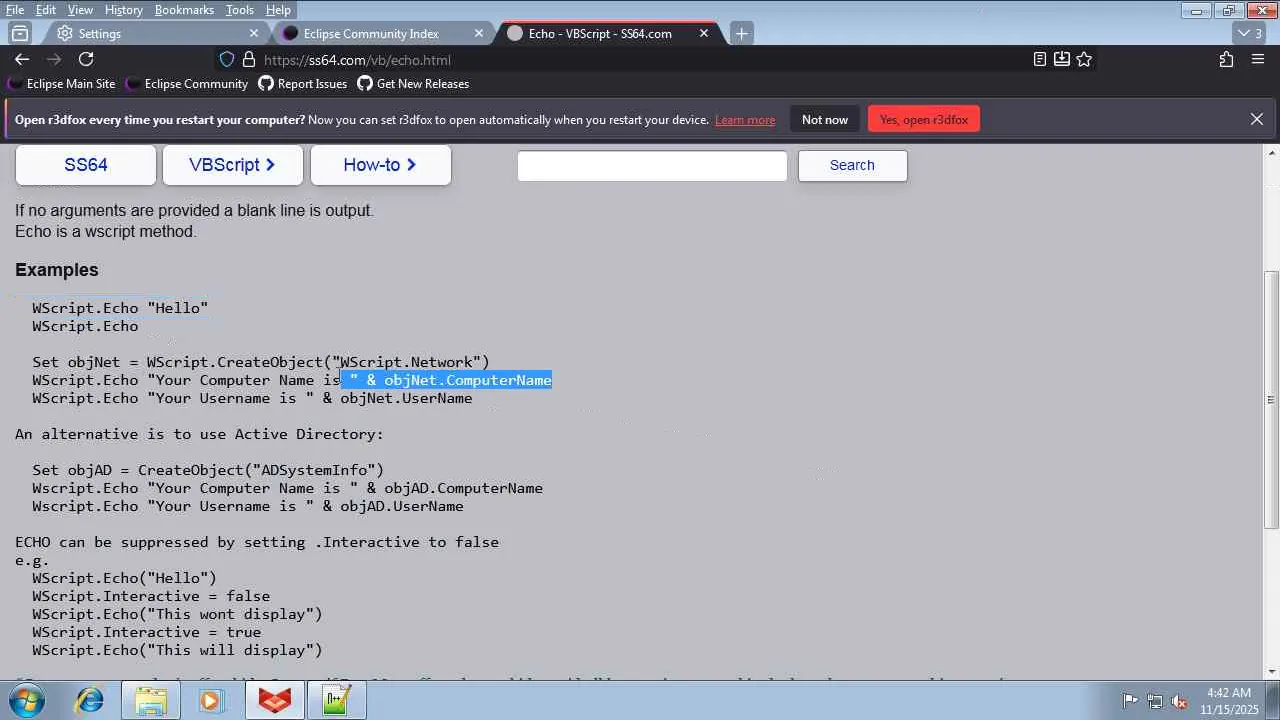This screenshot has height=720, width=1280.
Task: Click the red fox browser taskbar icon
Action: tap(275, 701)
